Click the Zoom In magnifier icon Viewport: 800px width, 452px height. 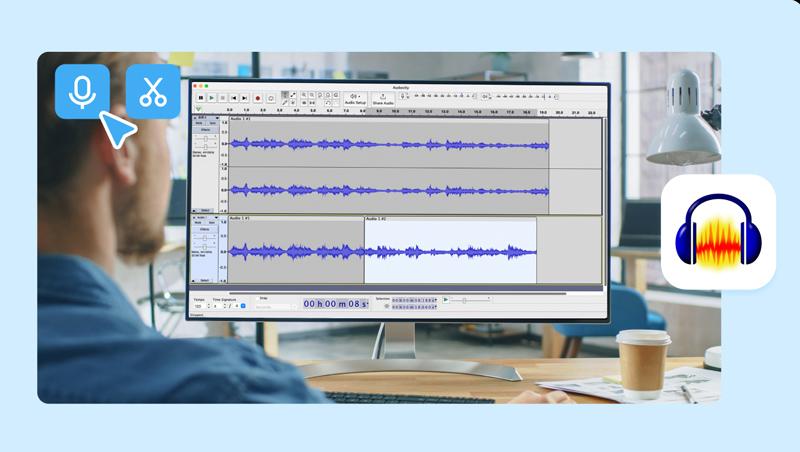point(304,95)
